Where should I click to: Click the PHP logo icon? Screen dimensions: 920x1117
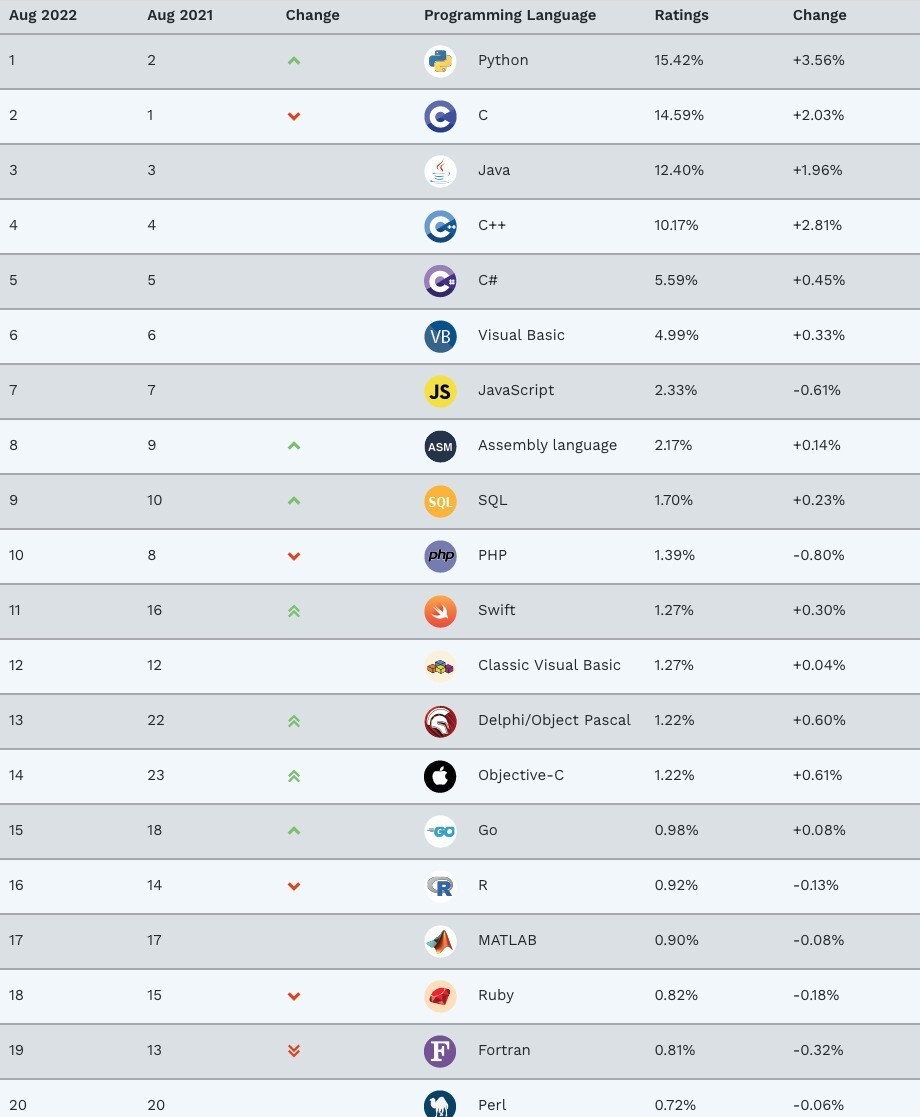440,556
